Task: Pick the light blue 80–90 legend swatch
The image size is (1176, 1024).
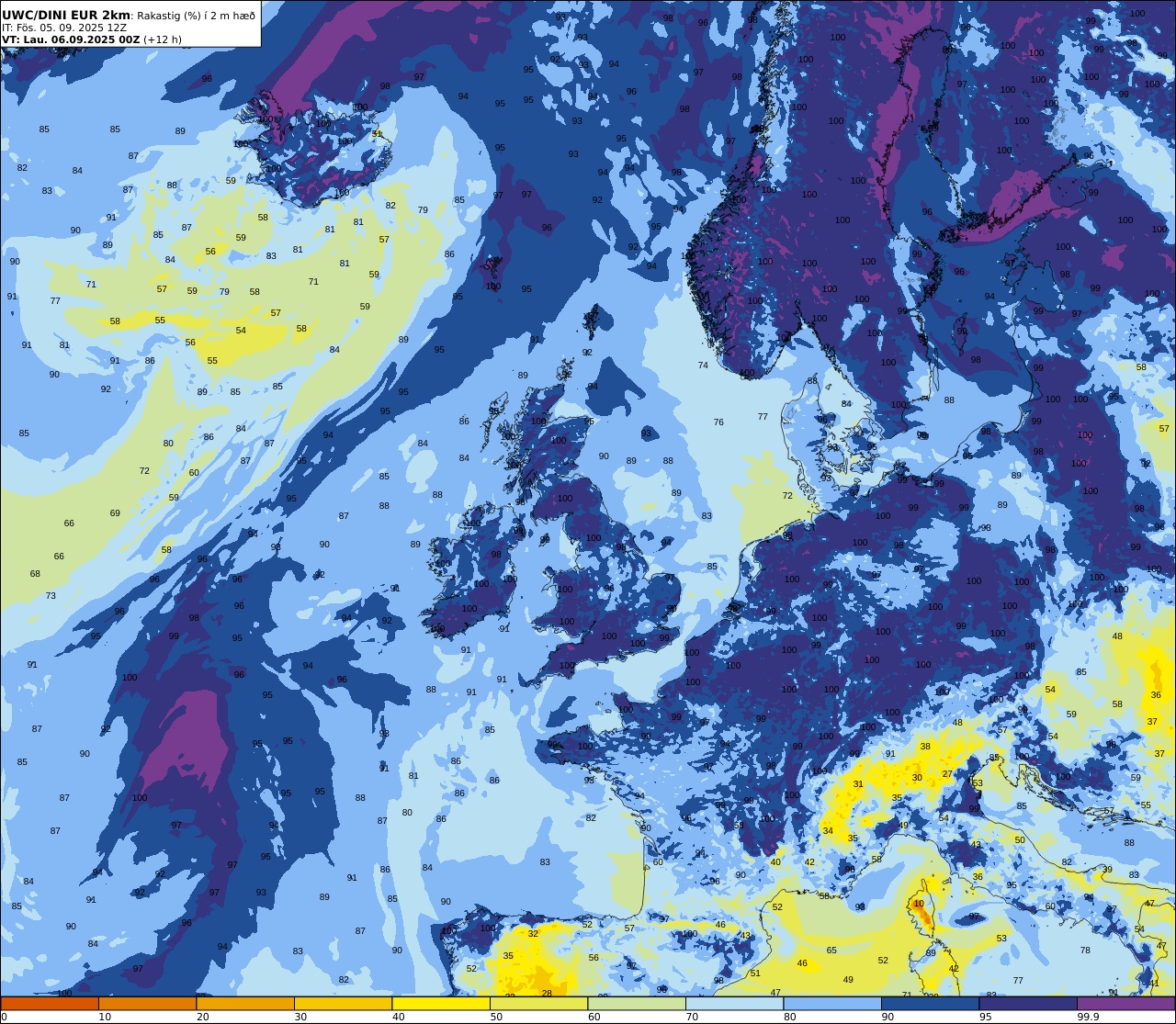Action: tap(832, 1004)
